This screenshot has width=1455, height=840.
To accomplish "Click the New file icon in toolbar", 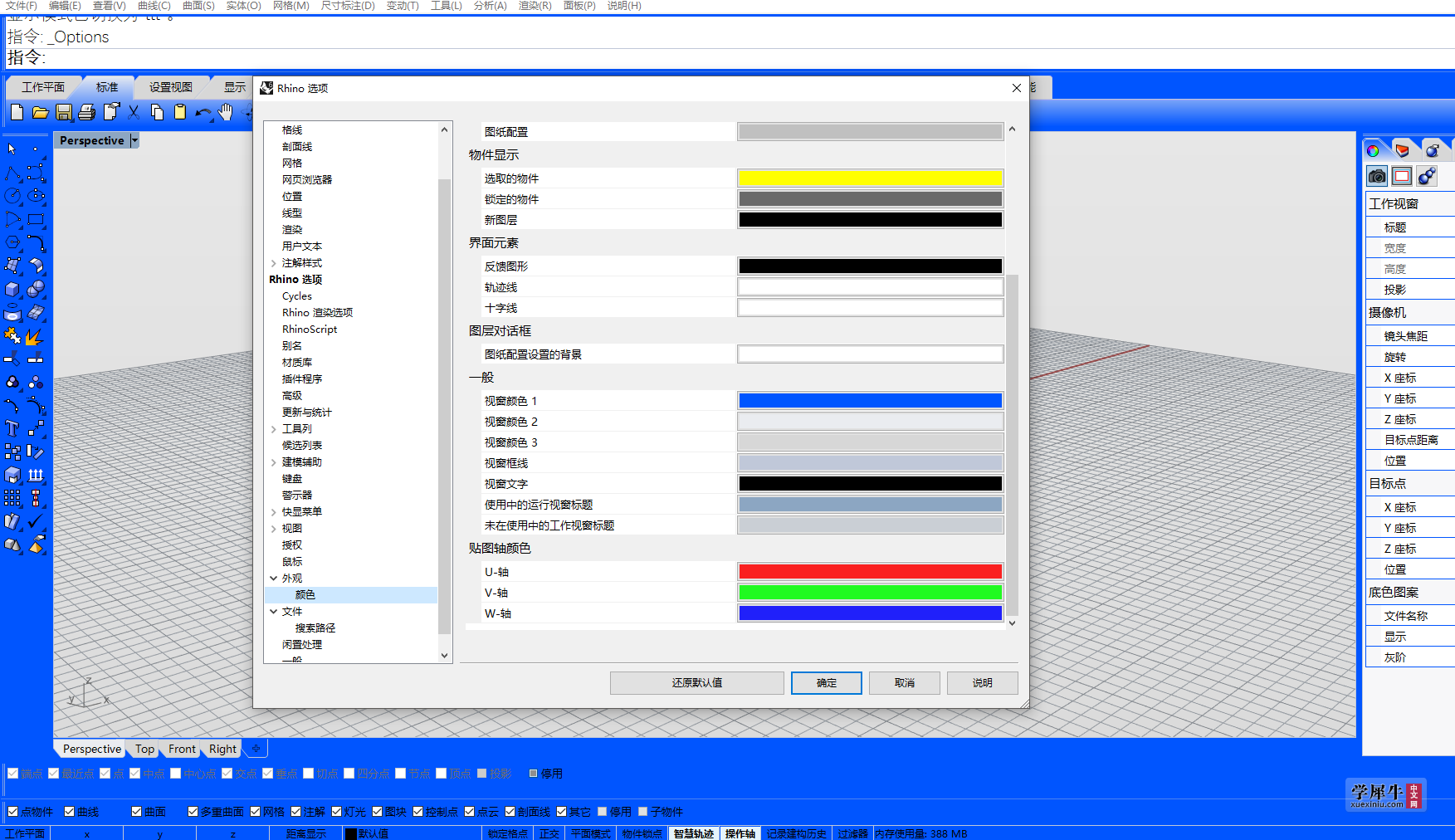I will pos(17,112).
